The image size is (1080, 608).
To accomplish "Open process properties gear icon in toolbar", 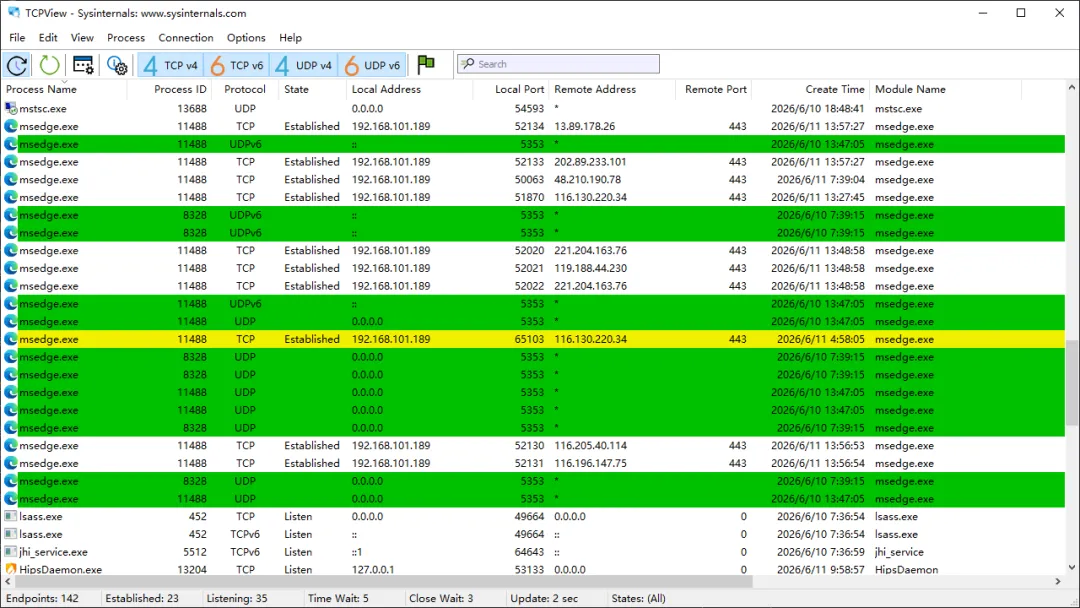I will point(117,65).
